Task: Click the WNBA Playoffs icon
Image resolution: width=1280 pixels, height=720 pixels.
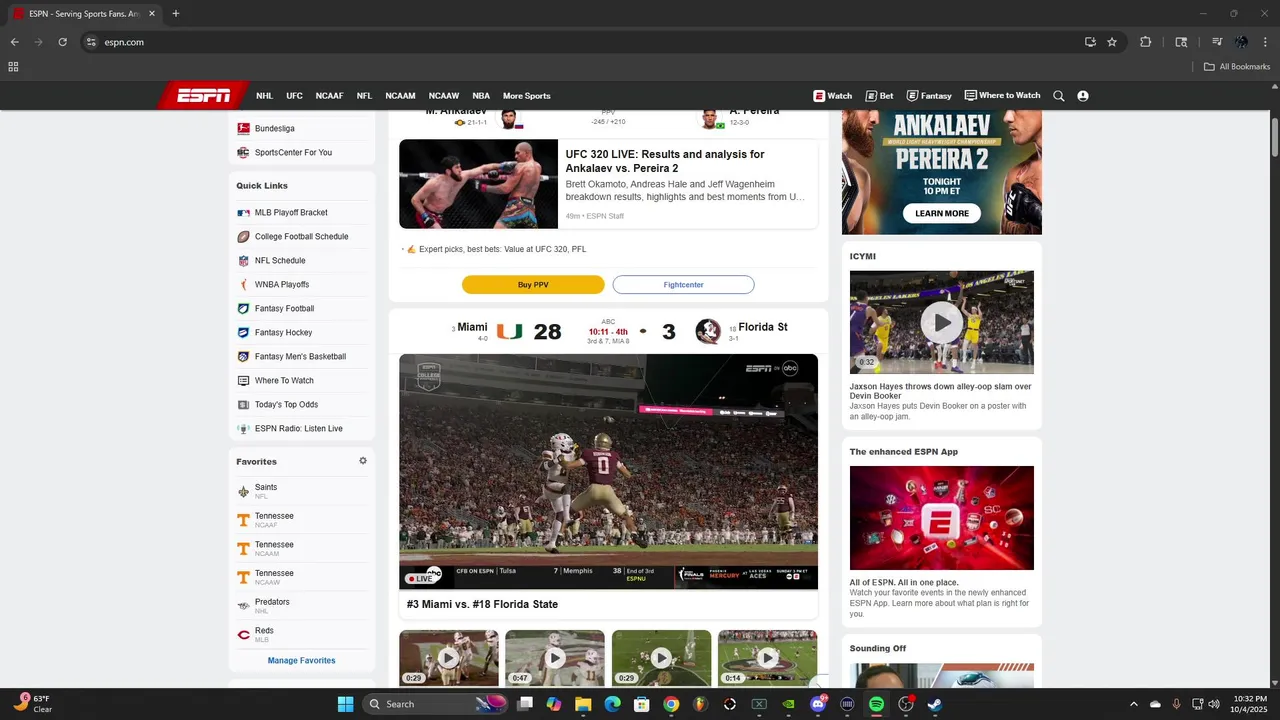Action: coord(243,284)
